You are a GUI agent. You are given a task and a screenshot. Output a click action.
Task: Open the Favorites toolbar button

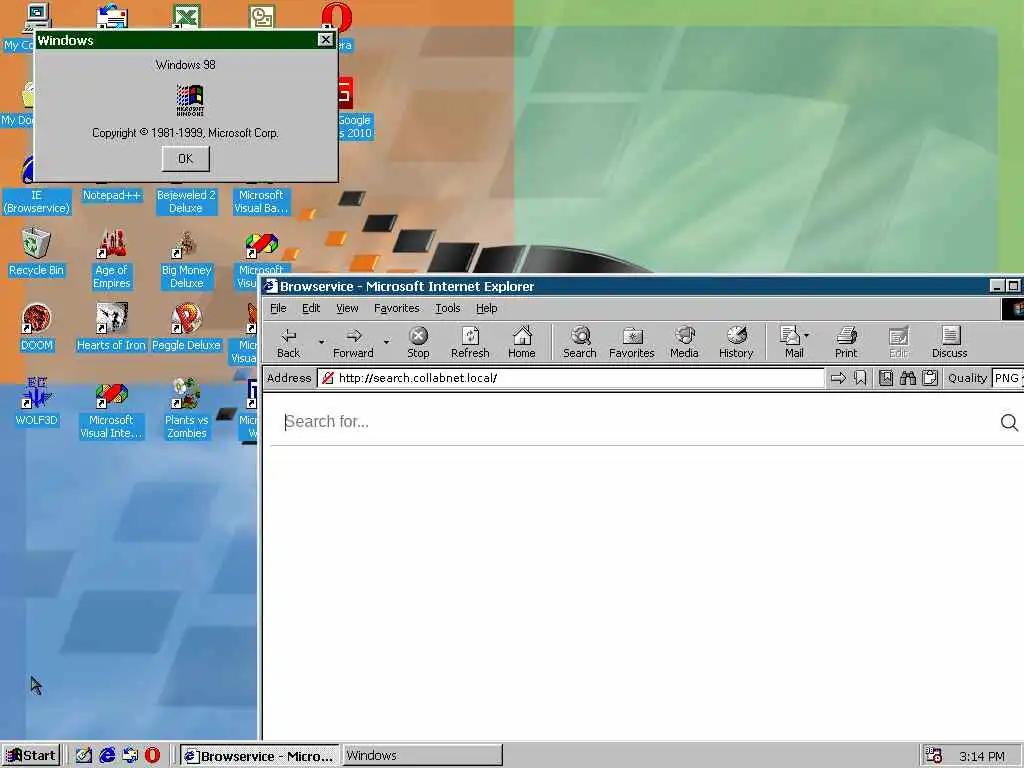(632, 343)
